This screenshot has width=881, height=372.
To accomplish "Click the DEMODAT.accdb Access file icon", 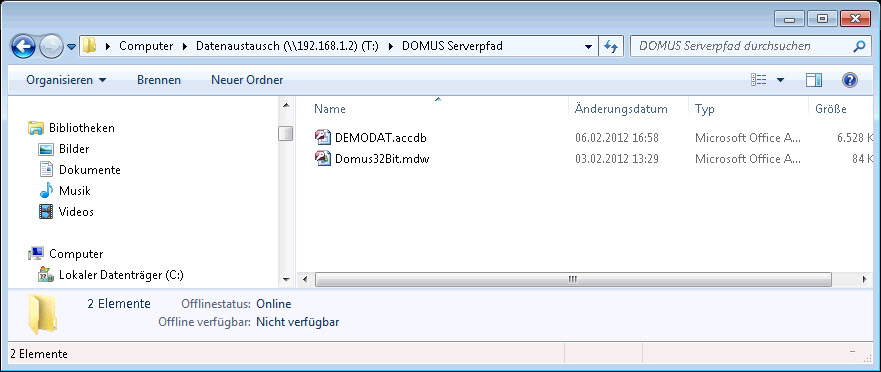I will [323, 138].
